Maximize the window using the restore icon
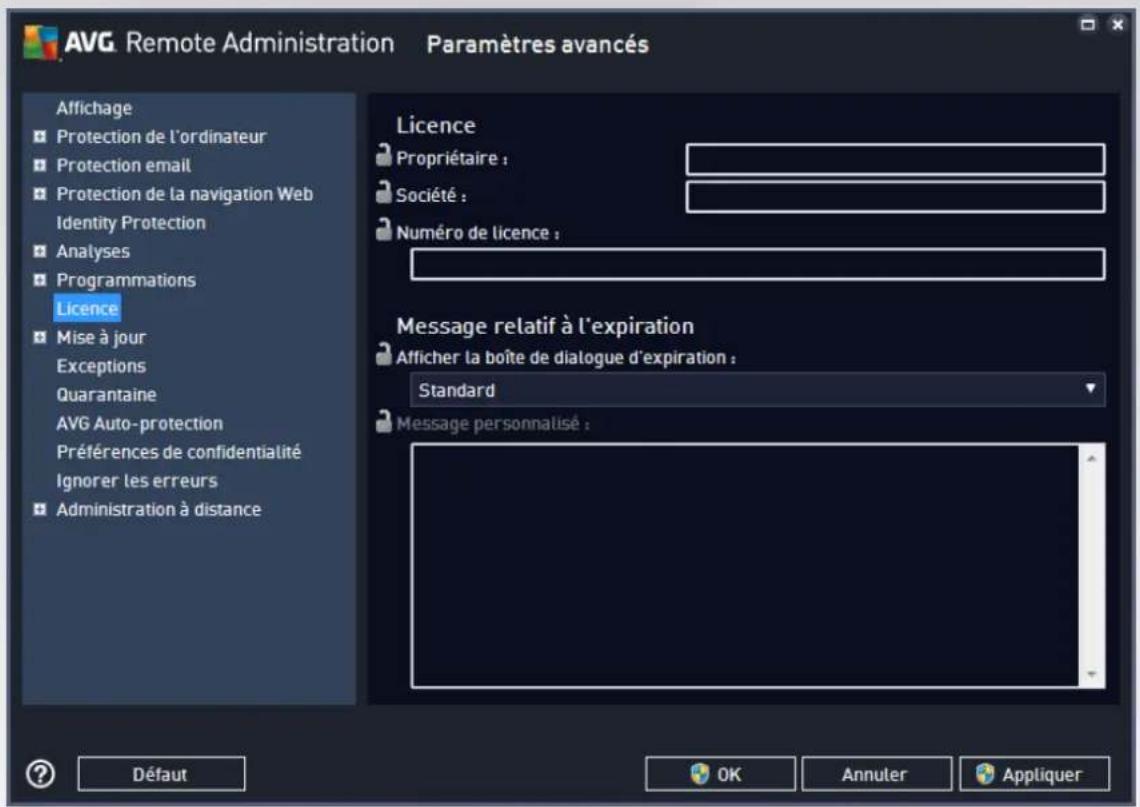The image size is (1140, 807). click(1088, 25)
